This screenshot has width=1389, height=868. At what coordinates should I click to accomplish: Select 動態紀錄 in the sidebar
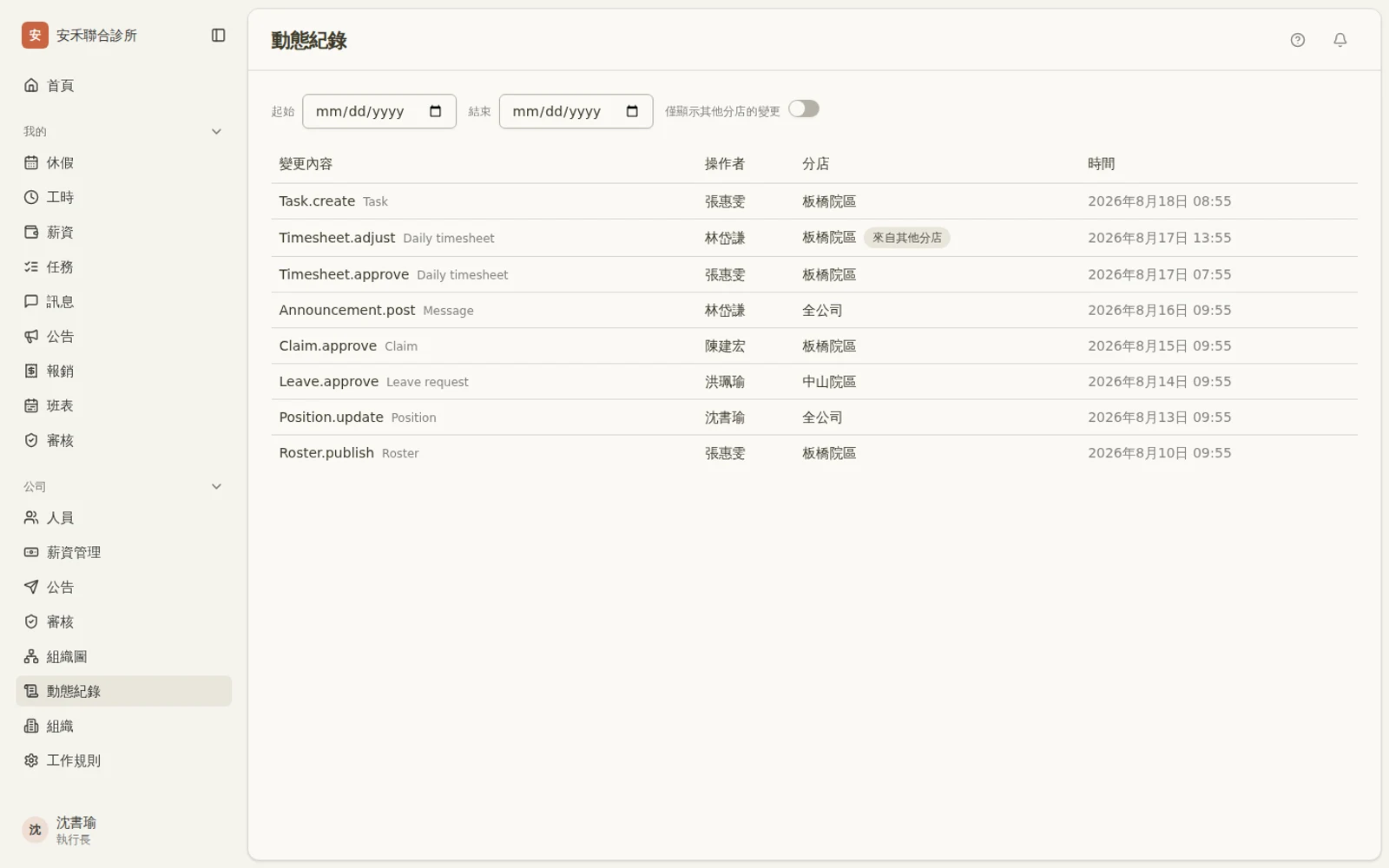click(x=124, y=692)
